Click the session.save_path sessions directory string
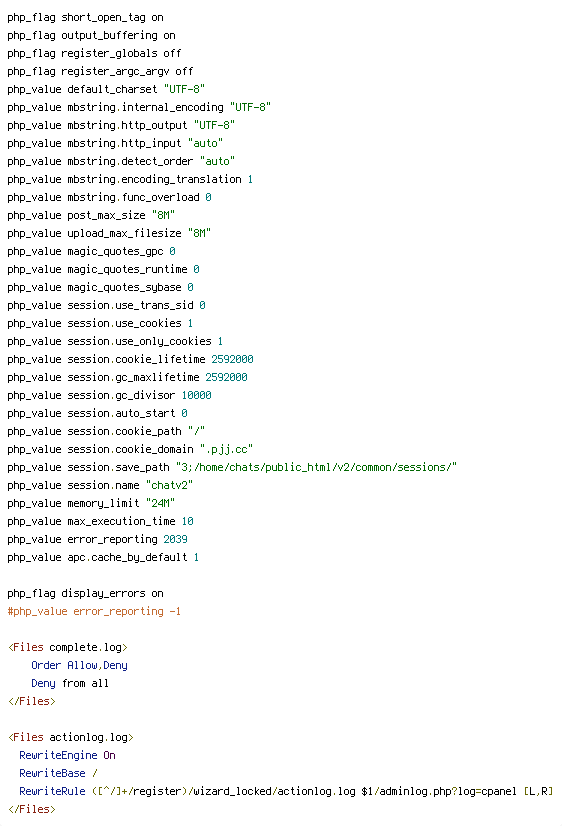 coord(316,467)
